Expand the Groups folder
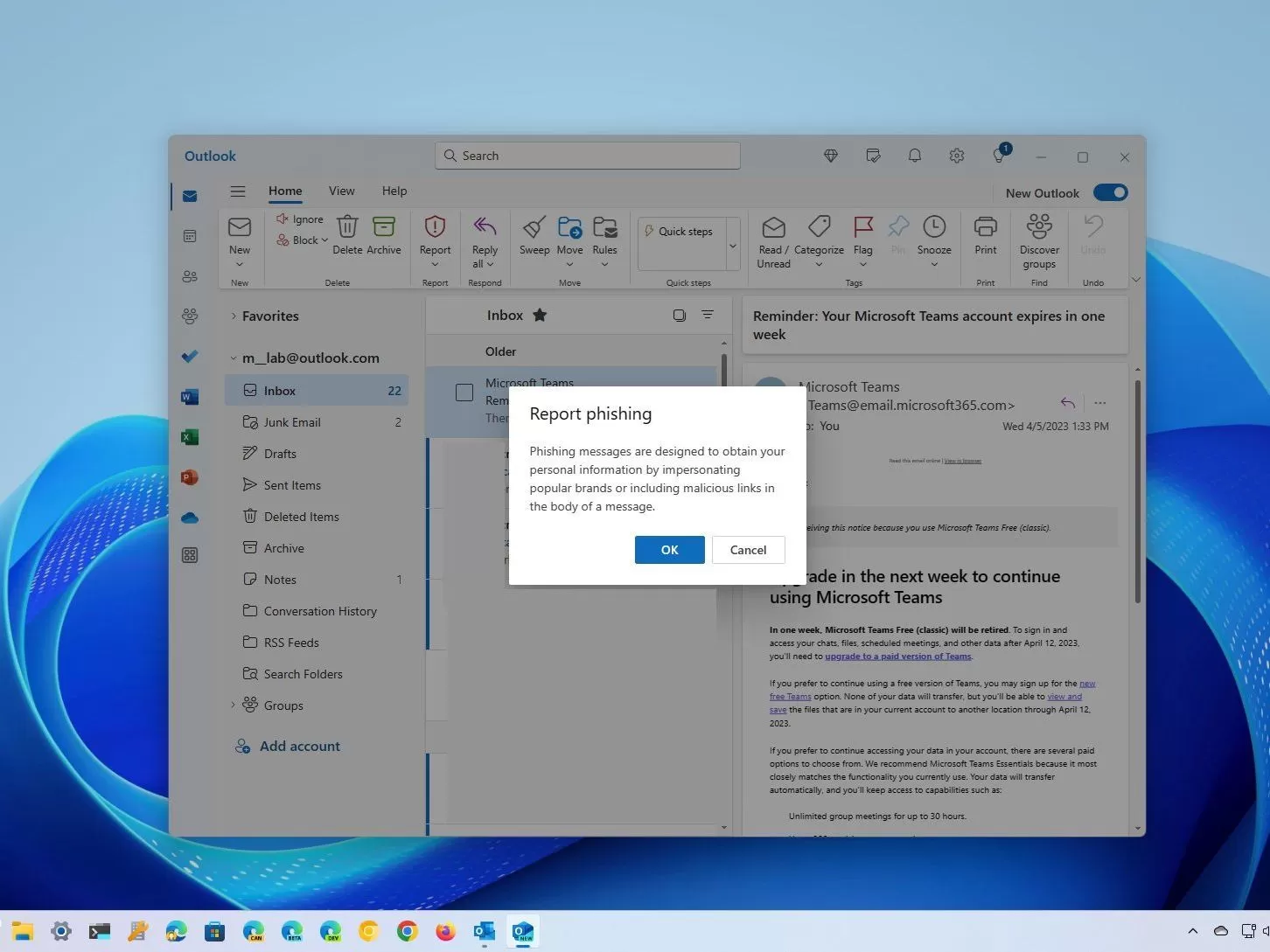The height and width of the screenshot is (952, 1270). [x=233, y=705]
